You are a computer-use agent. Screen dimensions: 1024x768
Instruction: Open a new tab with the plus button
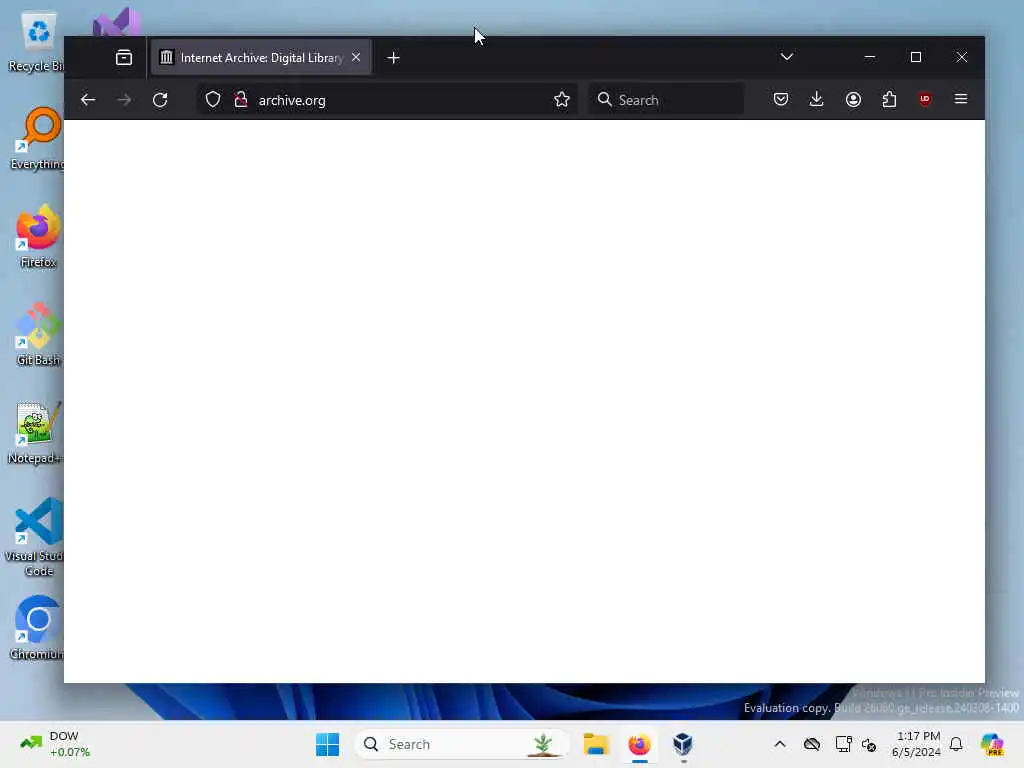click(x=393, y=58)
